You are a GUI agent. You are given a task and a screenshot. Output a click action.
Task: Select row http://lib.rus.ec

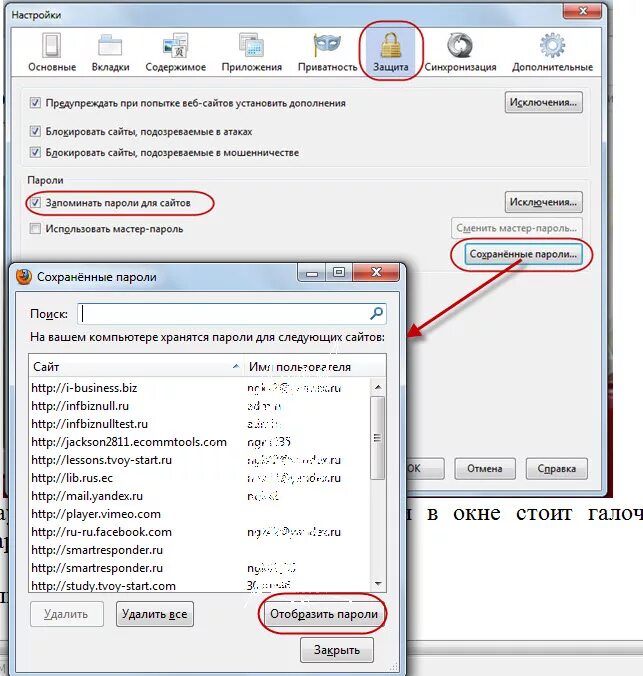200,478
